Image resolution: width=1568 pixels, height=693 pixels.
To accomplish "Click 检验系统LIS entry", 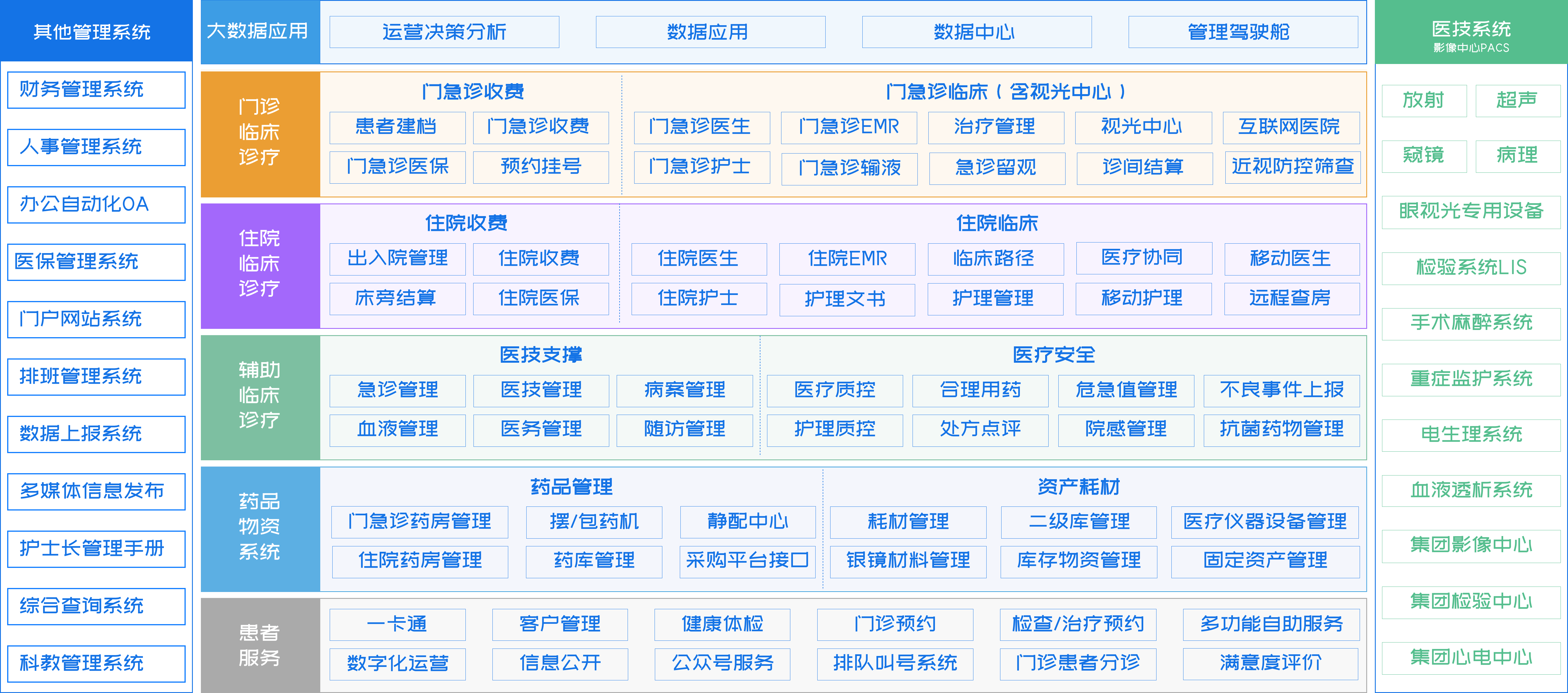I will pos(1471,268).
